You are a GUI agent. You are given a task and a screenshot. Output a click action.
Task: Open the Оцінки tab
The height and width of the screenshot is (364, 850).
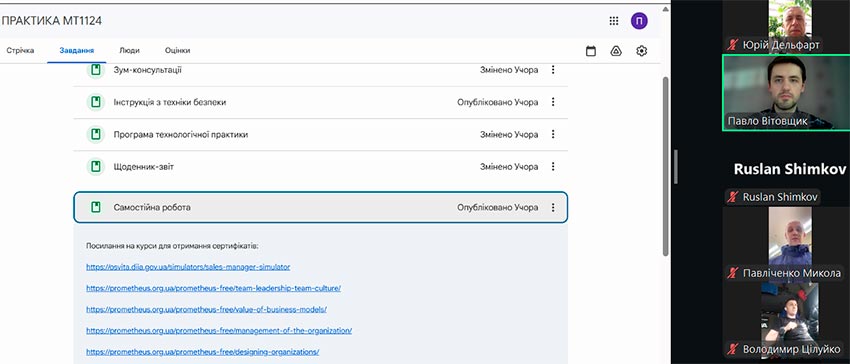point(177,50)
